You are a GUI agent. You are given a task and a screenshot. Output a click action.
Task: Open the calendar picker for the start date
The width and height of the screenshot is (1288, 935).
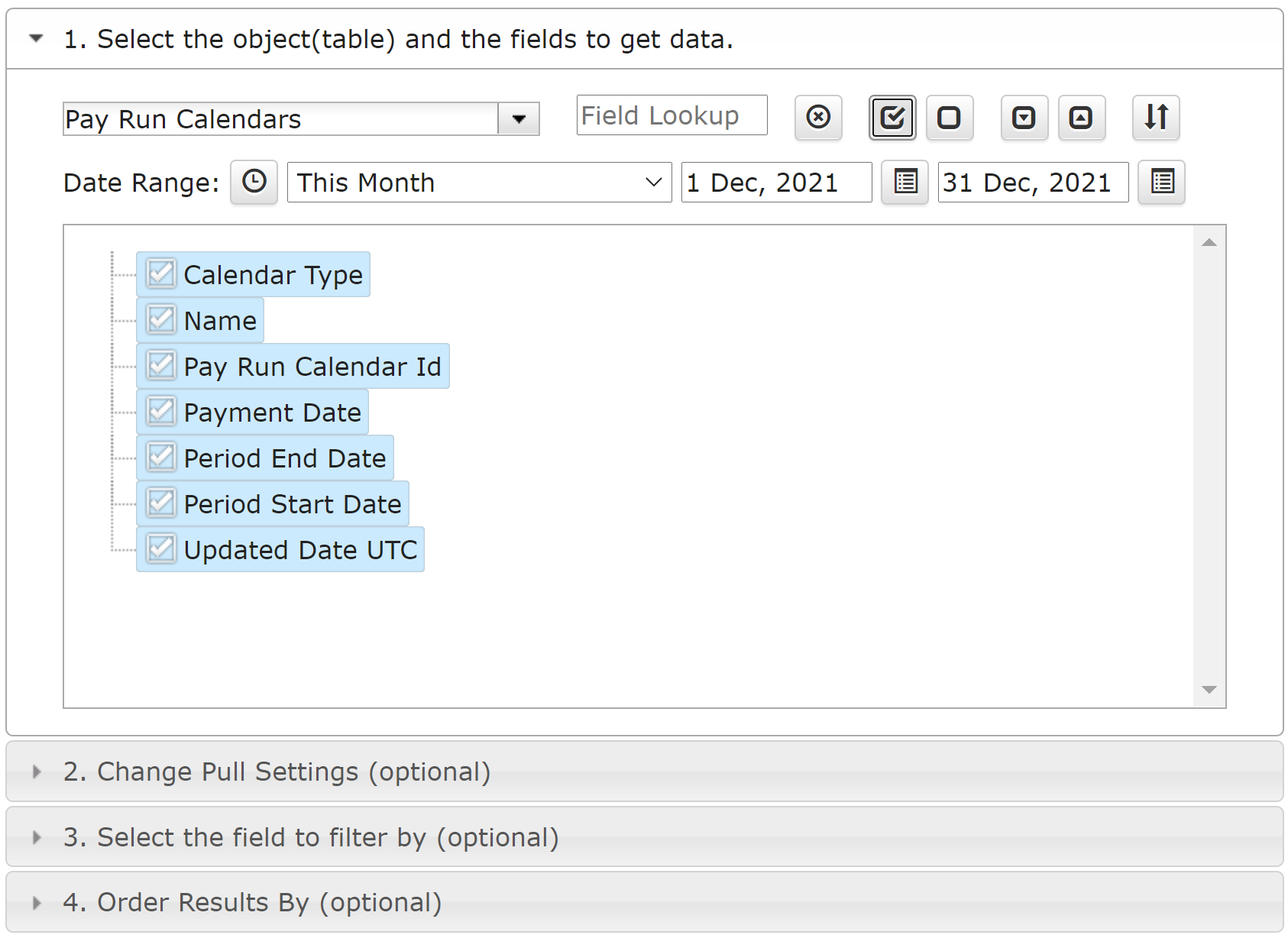pyautogui.click(x=905, y=182)
